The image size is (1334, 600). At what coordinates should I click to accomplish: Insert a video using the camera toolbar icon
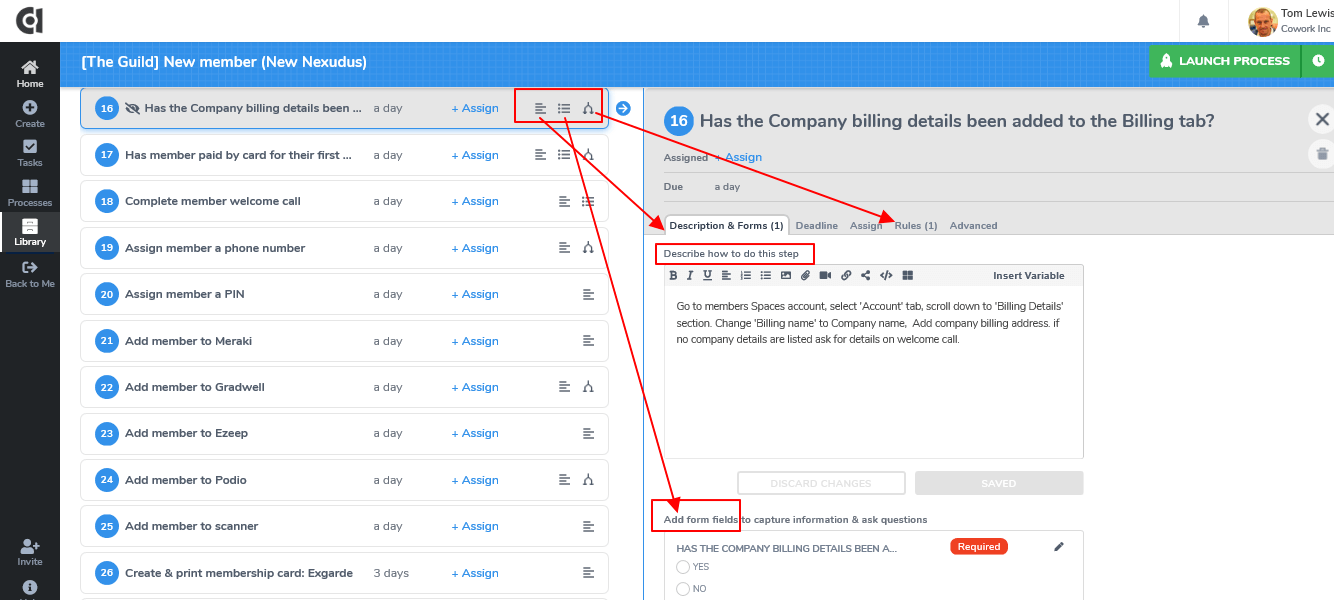pos(825,275)
